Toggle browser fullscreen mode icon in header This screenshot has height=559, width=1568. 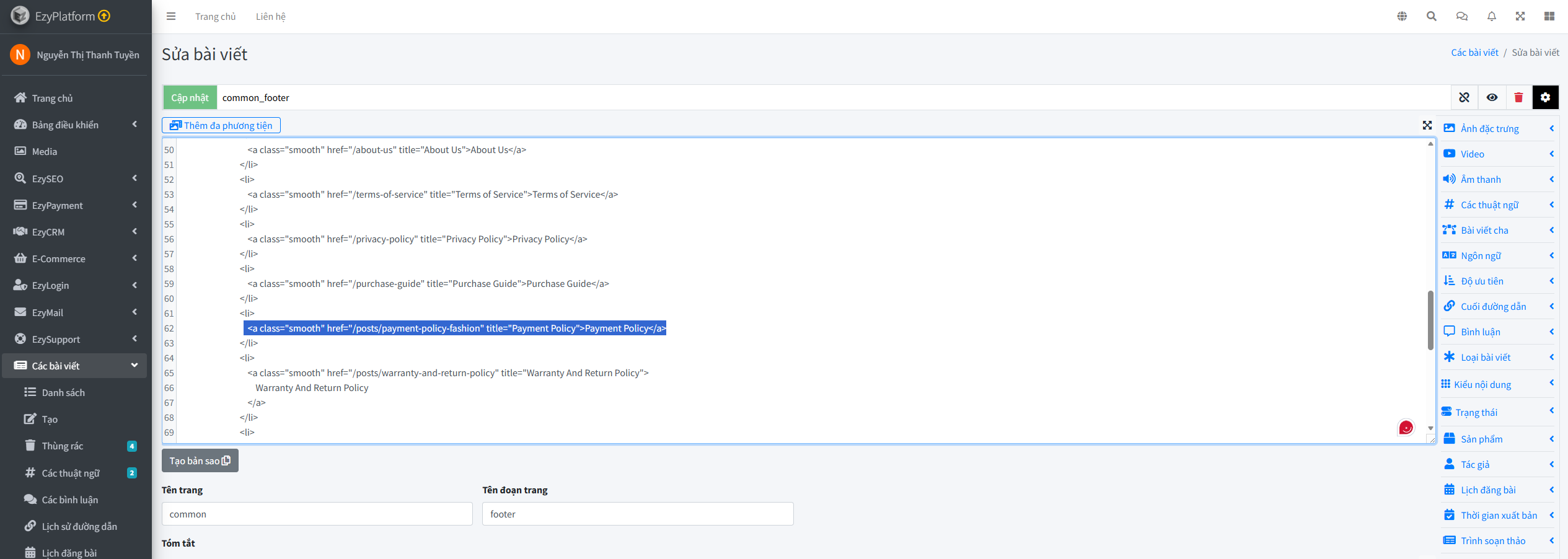[x=1520, y=17]
